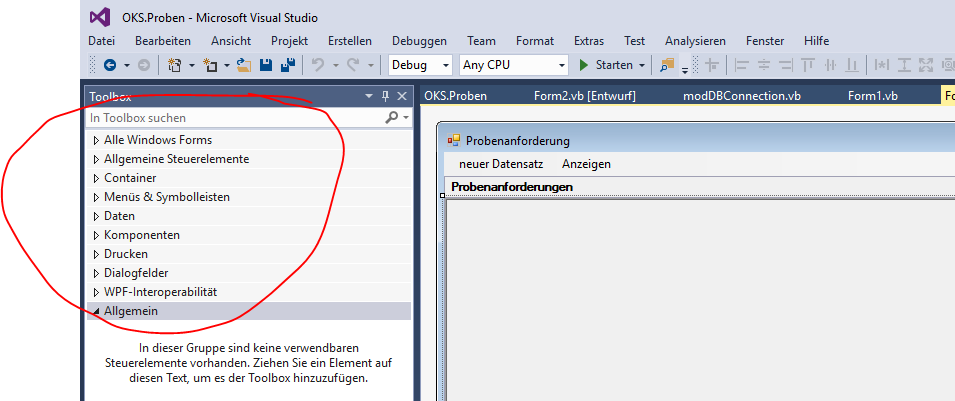
Task: Click the Visual Studio logo icon
Action: point(100,18)
